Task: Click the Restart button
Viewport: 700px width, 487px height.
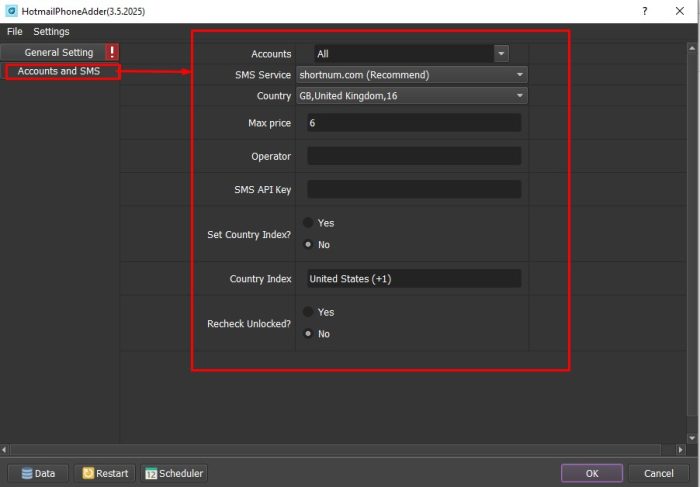Action: click(106, 473)
